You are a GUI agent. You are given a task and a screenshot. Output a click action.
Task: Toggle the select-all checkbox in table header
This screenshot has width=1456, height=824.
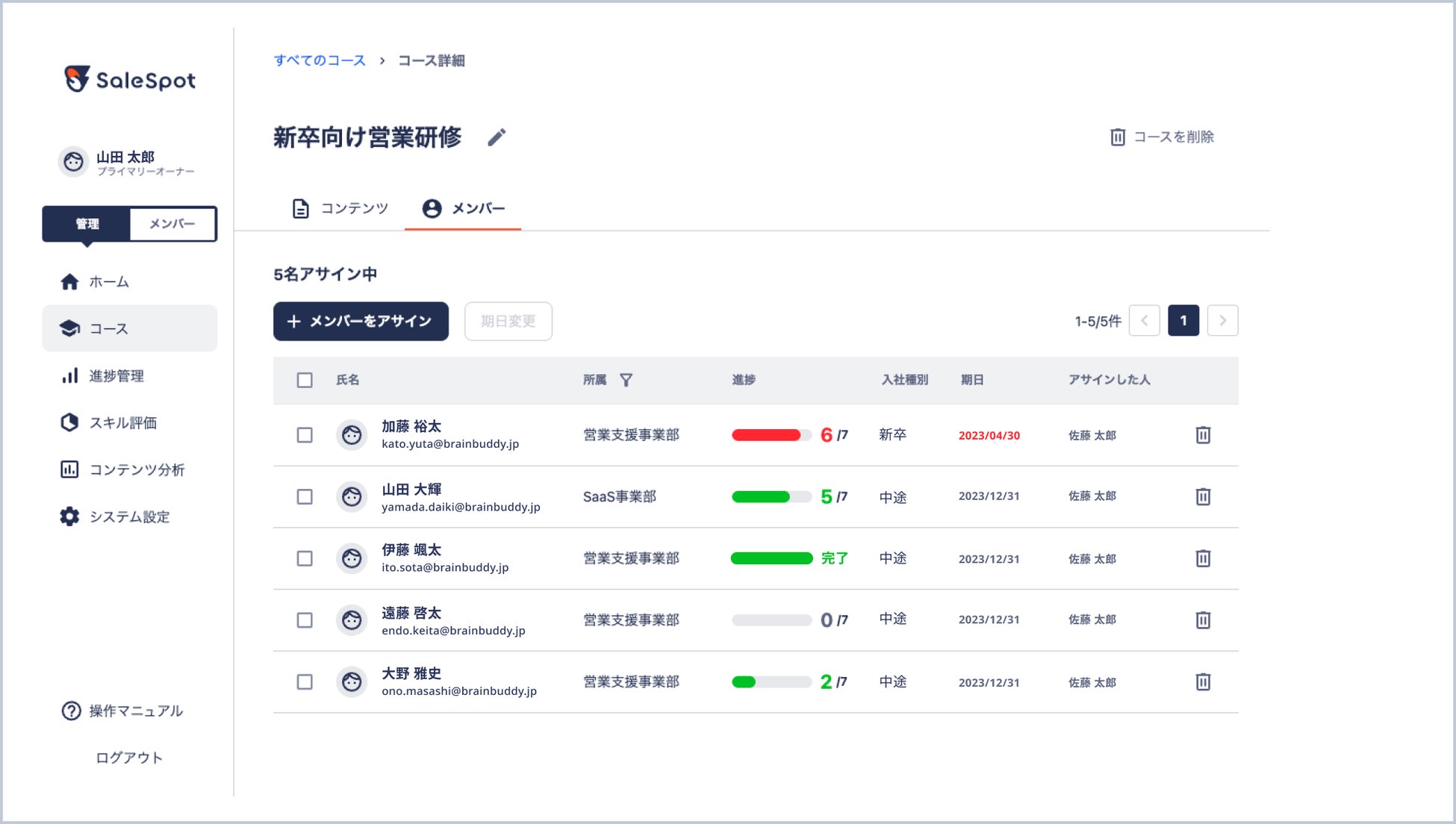(x=305, y=380)
